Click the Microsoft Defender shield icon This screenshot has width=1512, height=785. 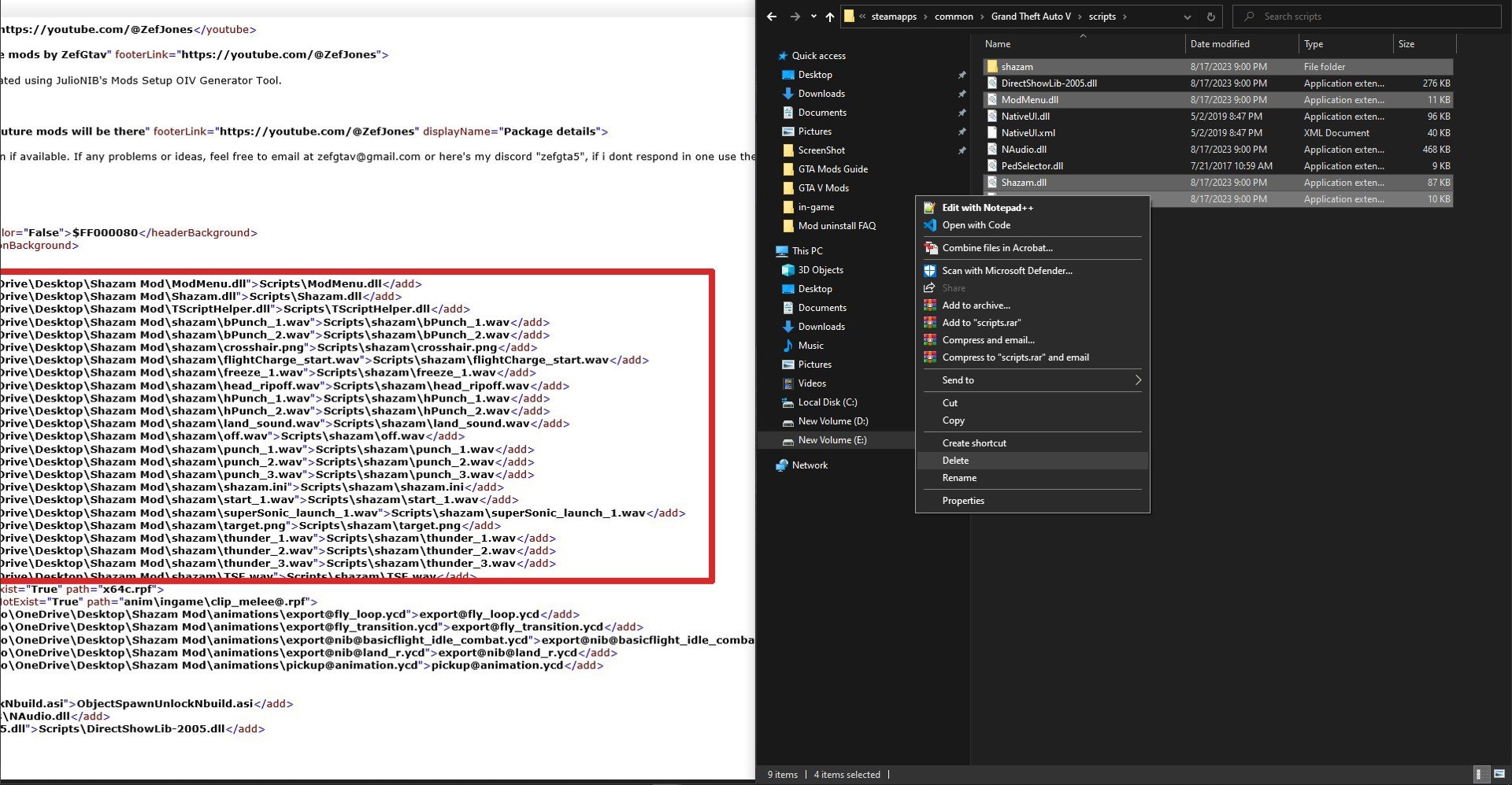click(928, 271)
